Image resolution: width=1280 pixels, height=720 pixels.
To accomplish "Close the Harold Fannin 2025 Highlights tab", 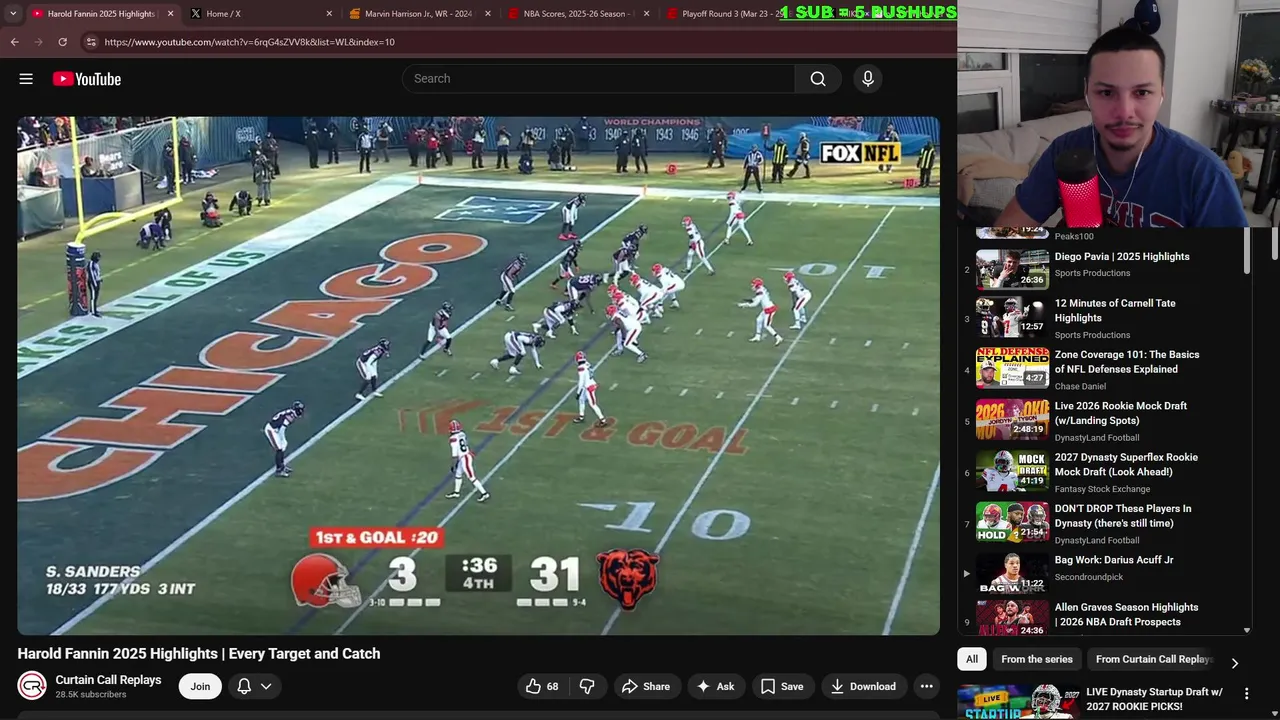I will click(170, 14).
